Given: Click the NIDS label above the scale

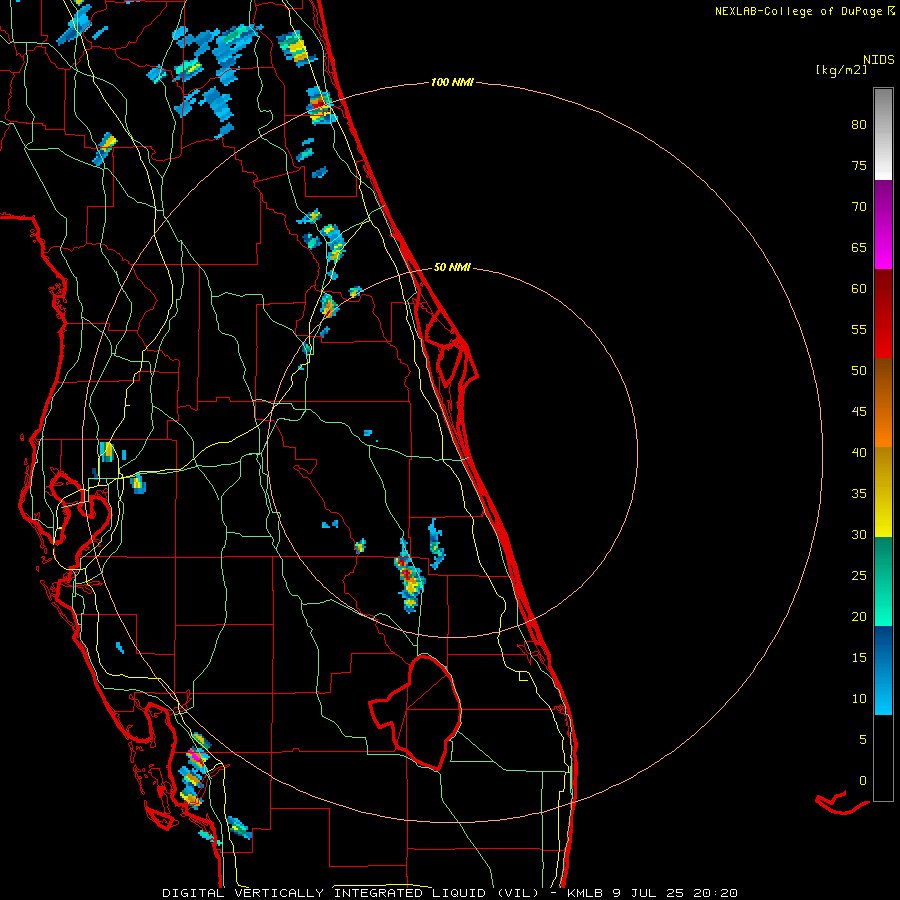Looking at the screenshot, I should [x=878, y=60].
